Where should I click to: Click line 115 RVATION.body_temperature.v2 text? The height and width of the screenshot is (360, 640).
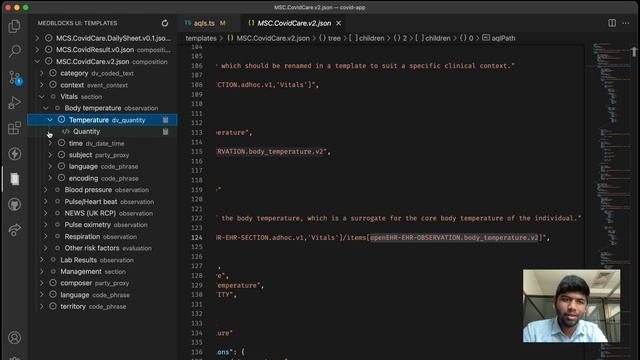tap(271, 151)
